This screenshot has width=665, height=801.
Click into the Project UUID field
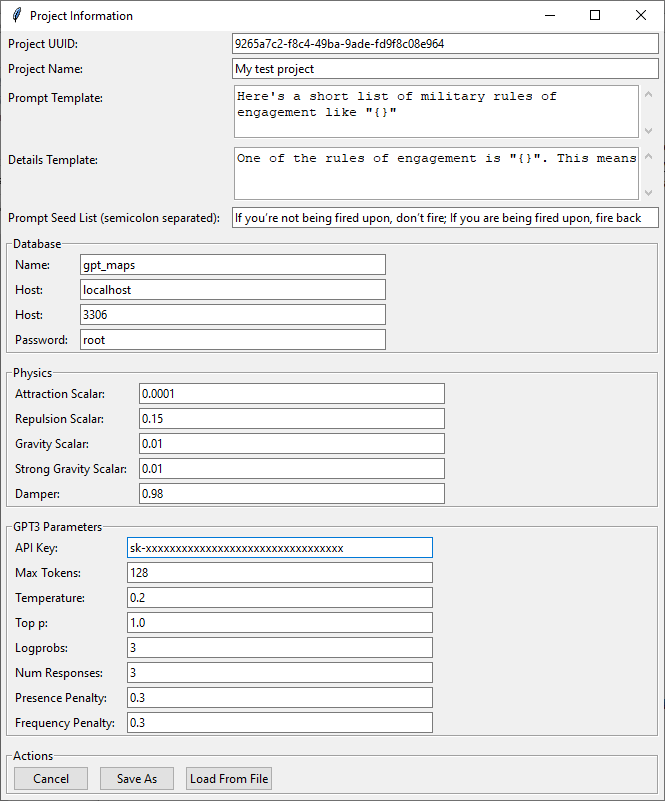tap(445, 44)
